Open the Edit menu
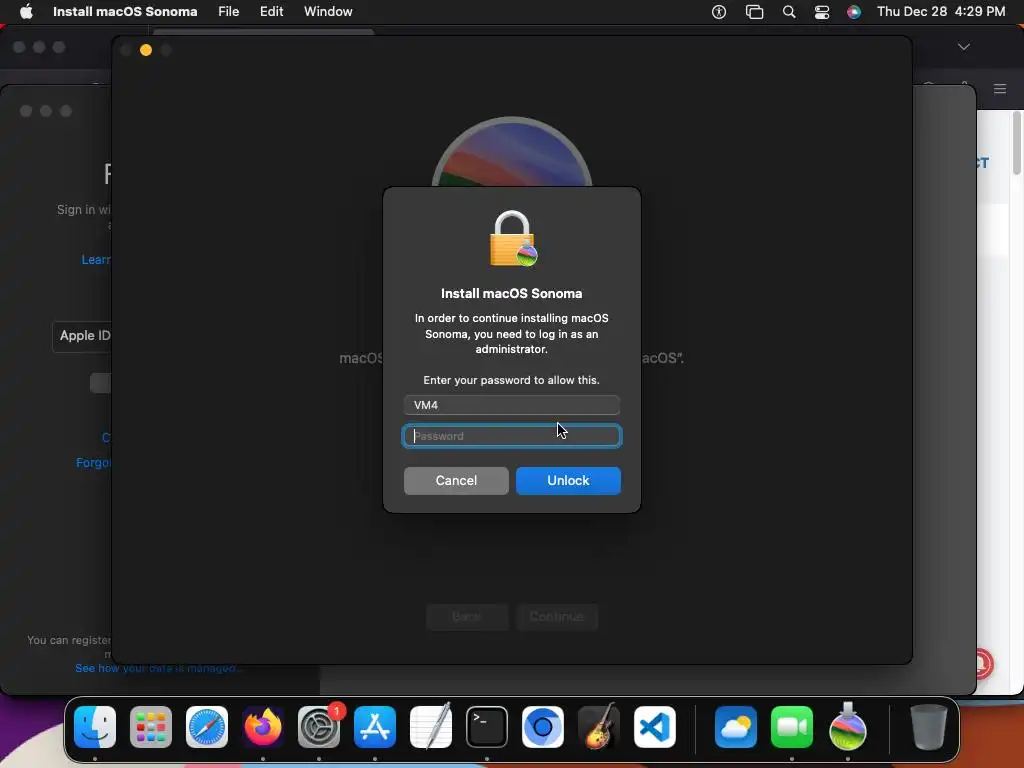Image resolution: width=1024 pixels, height=768 pixels. [271, 11]
